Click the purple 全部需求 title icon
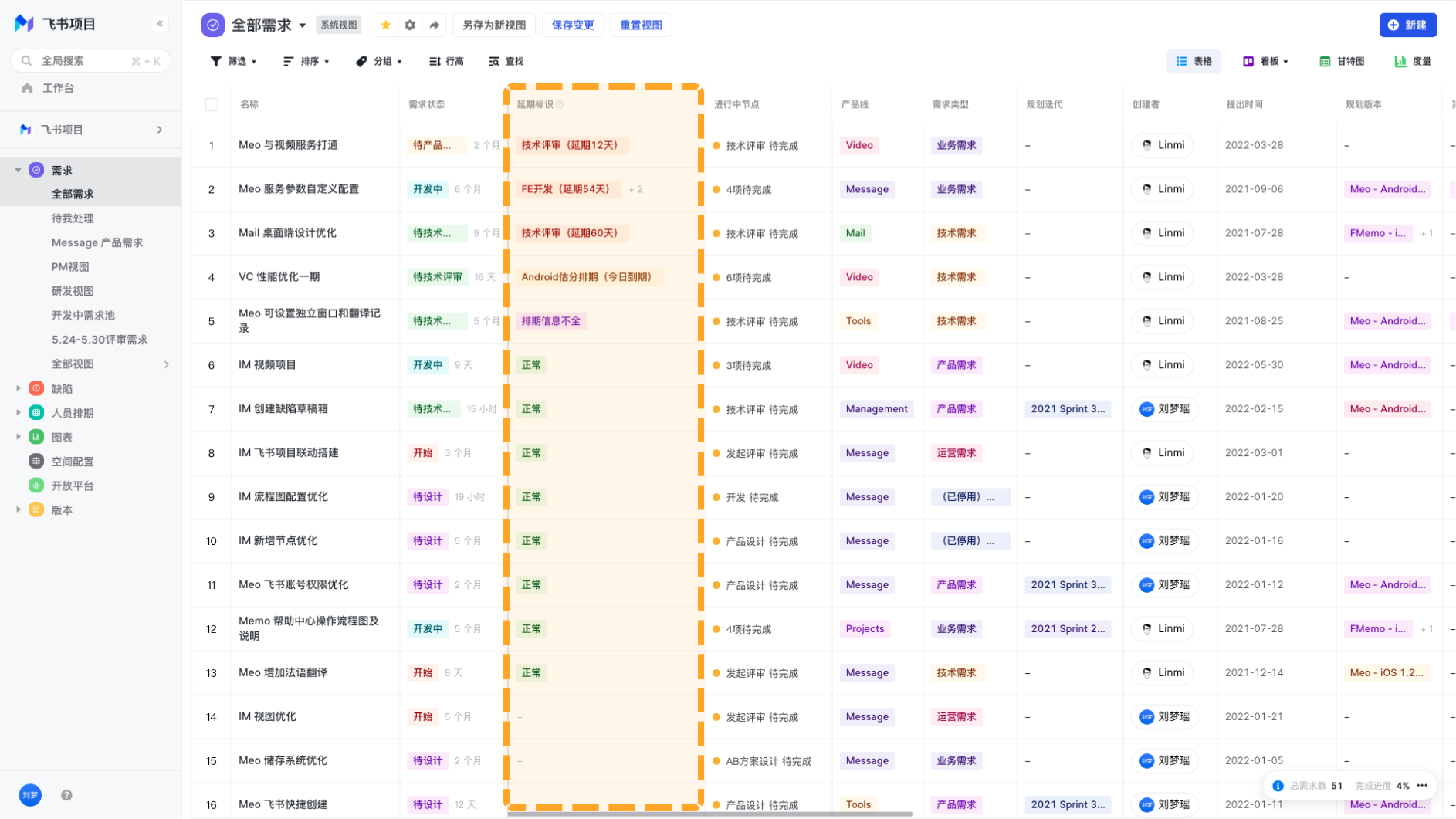1456x819 pixels. [213, 25]
